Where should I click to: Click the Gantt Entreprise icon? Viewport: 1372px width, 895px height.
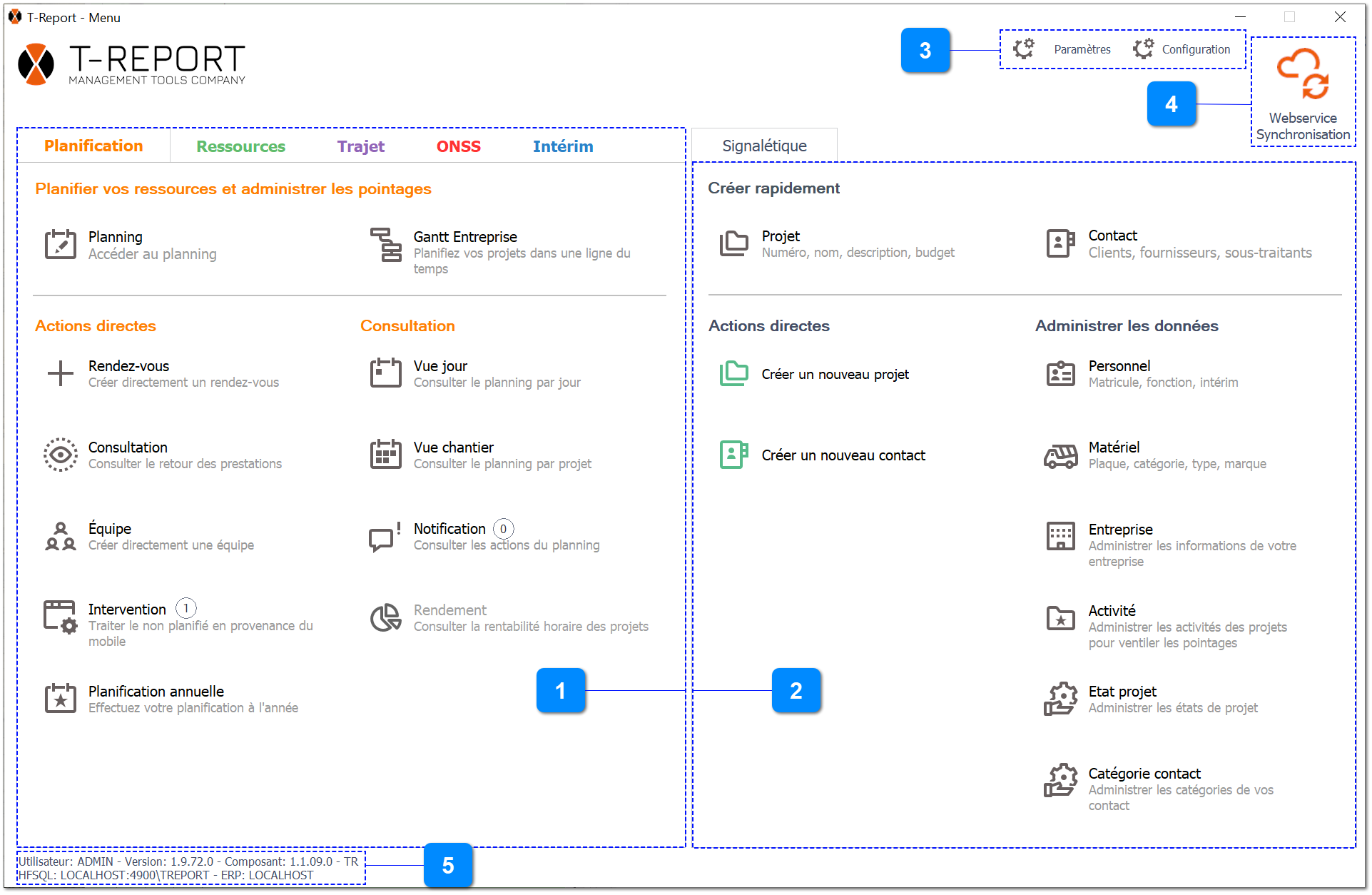pos(386,245)
